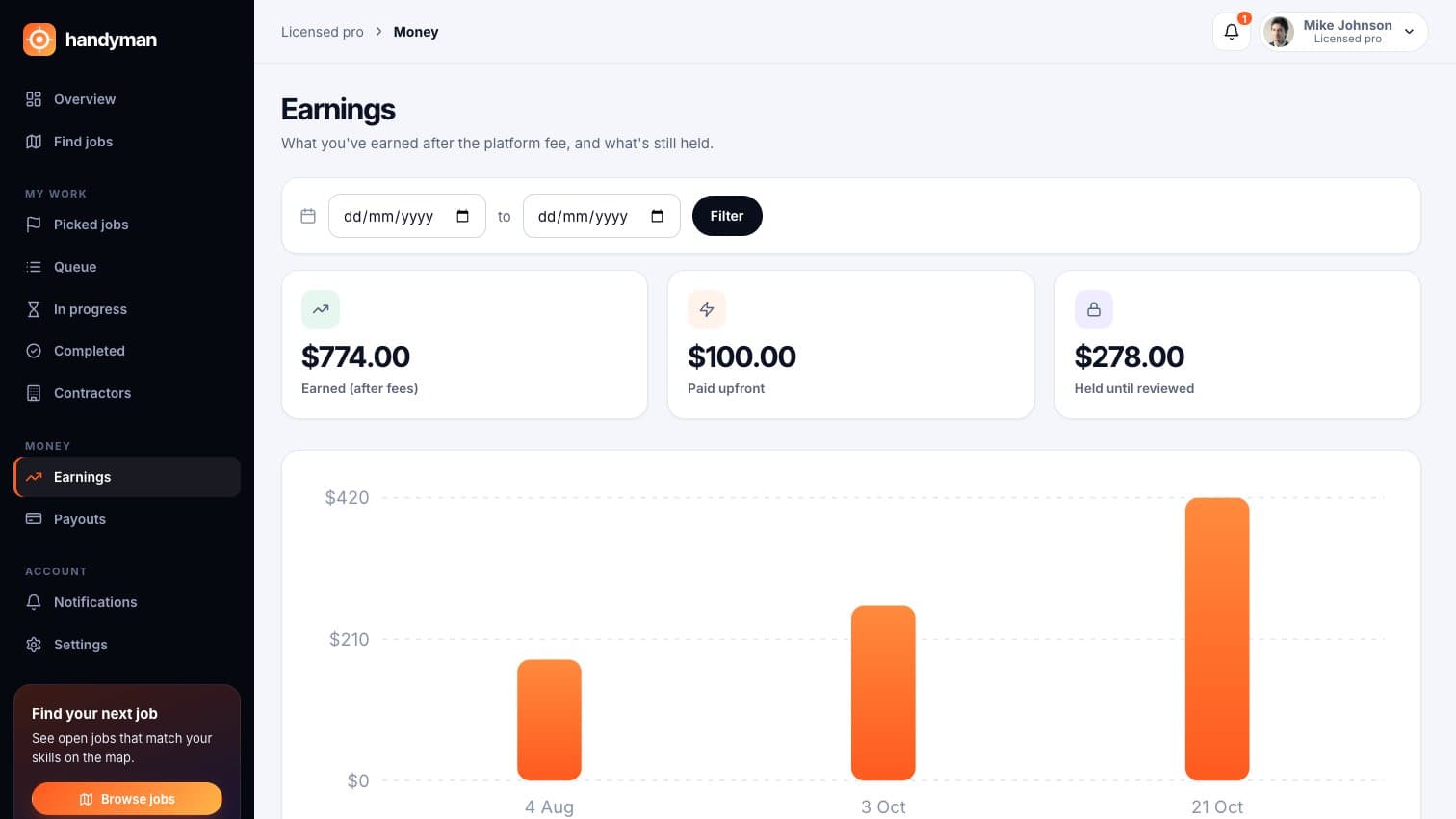This screenshot has height=819, width=1456.
Task: Click the $100.00 paid upfront amount
Action: click(741, 357)
